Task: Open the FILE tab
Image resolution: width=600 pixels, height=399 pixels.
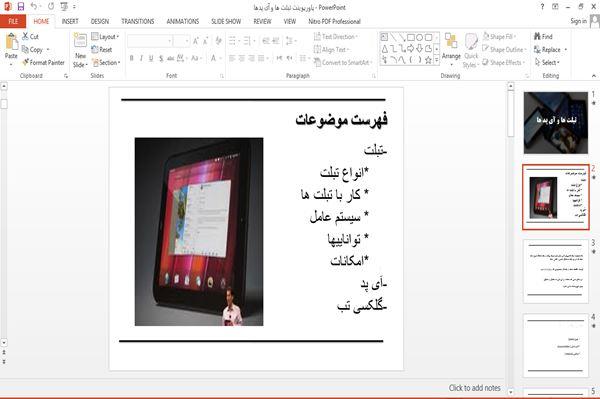Action: pos(13,21)
